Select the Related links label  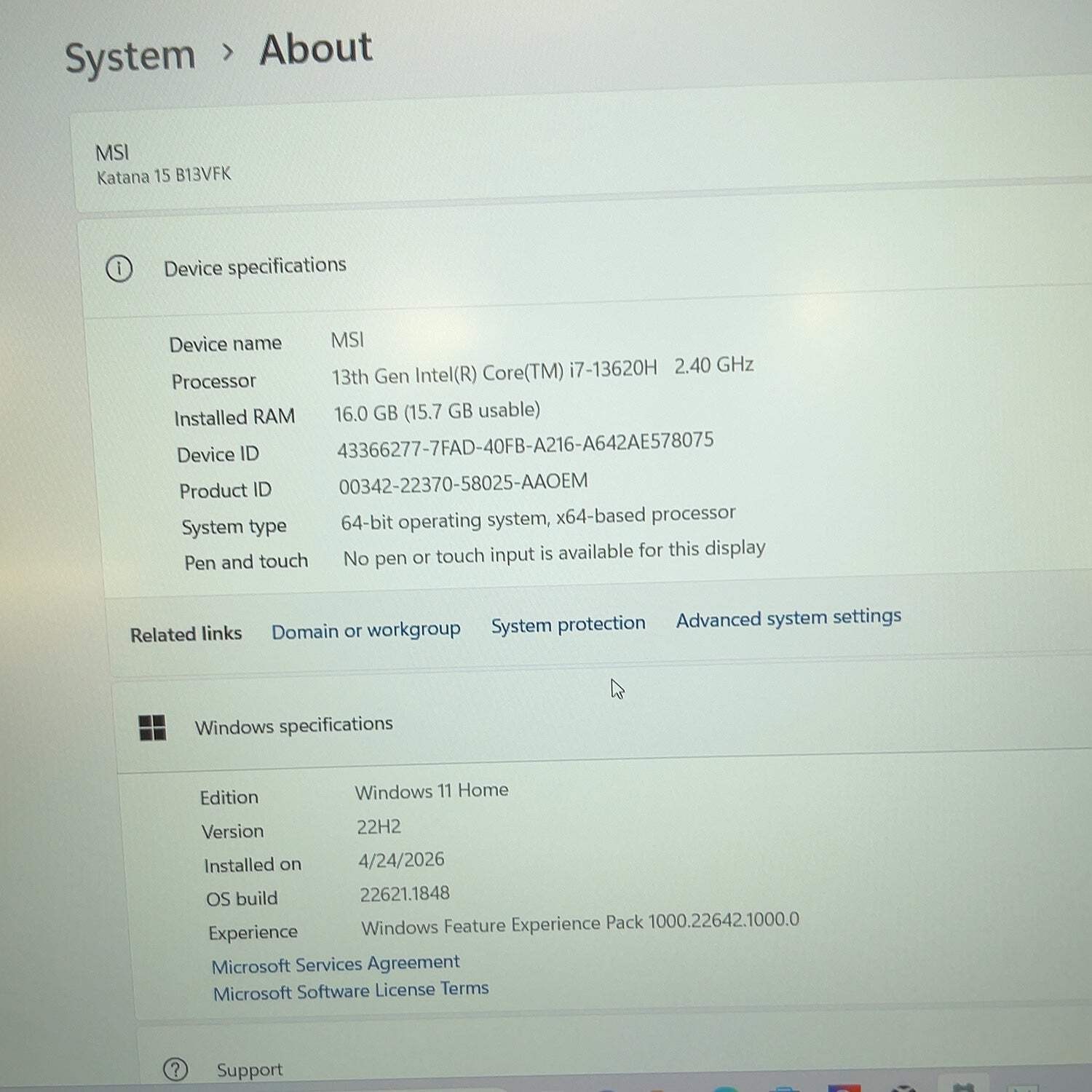tap(186, 634)
